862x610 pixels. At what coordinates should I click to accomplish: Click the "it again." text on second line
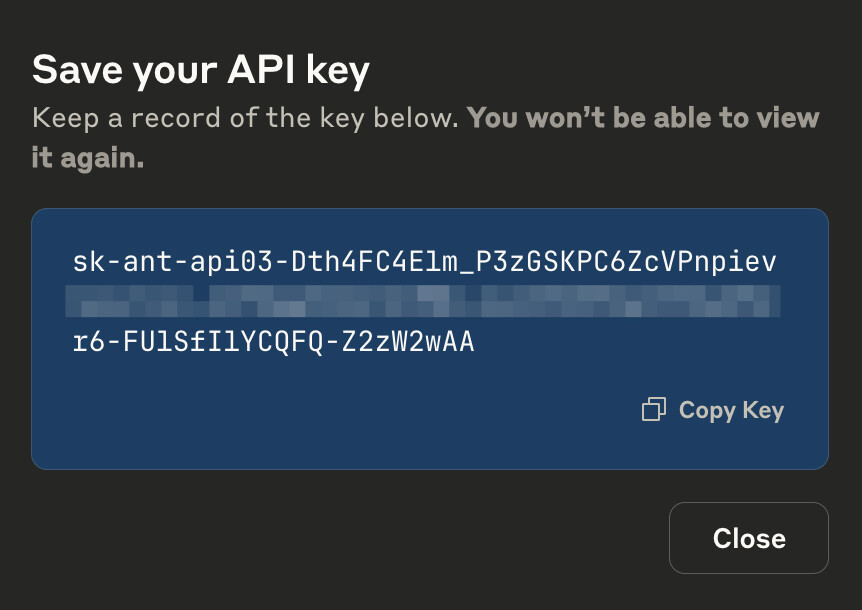[88, 158]
